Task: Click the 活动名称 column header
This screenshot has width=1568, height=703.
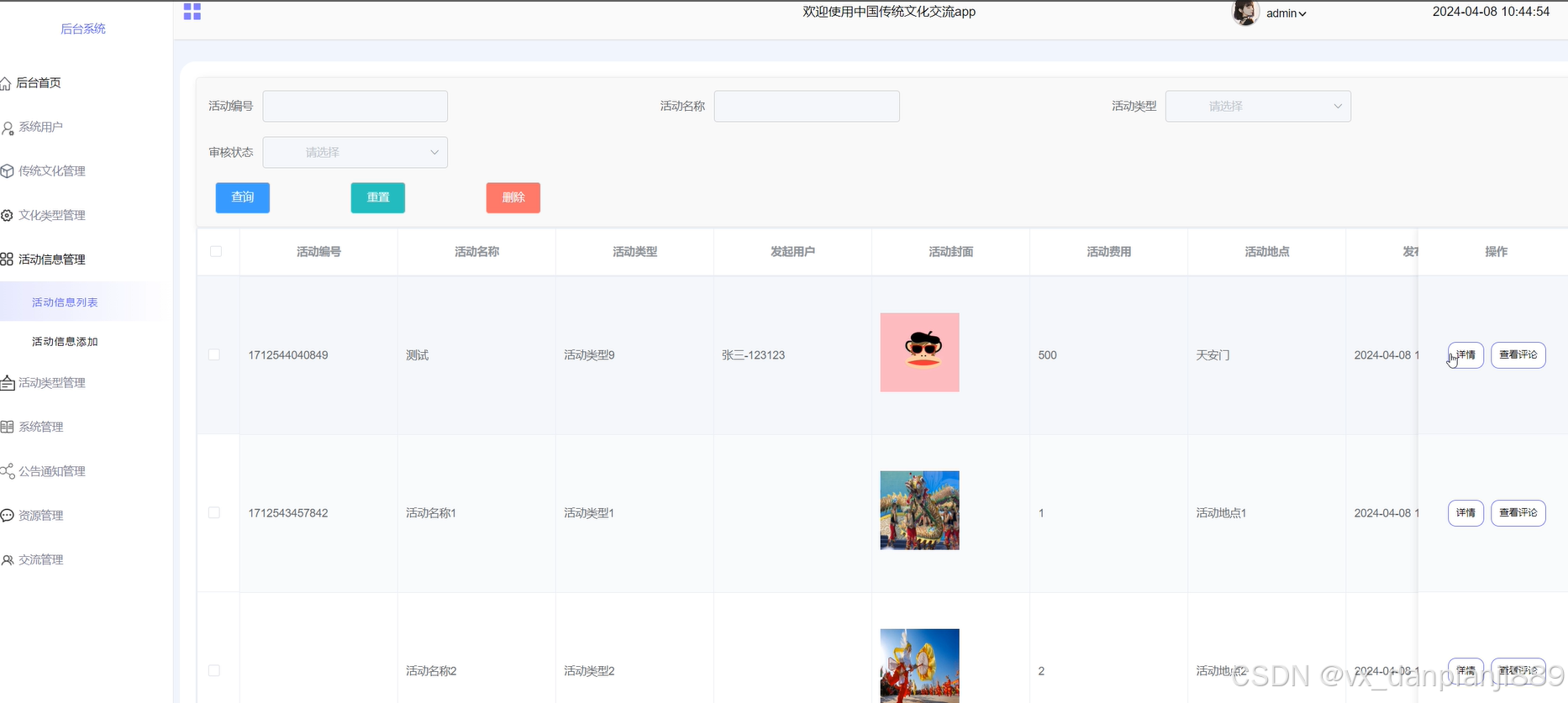Action: pyautogui.click(x=476, y=251)
